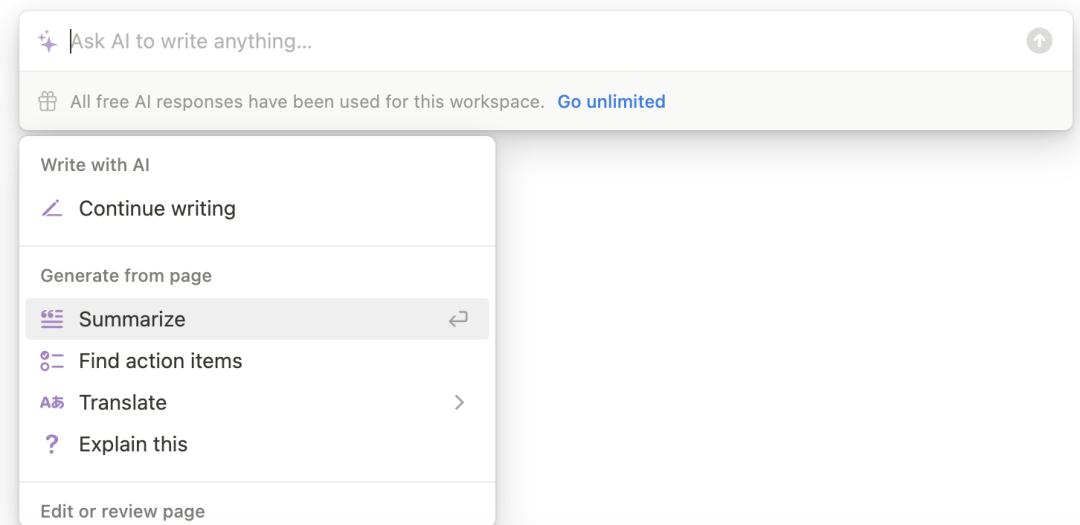Click the Continue writing pencil icon
The height and width of the screenshot is (525, 1080).
pos(52,209)
